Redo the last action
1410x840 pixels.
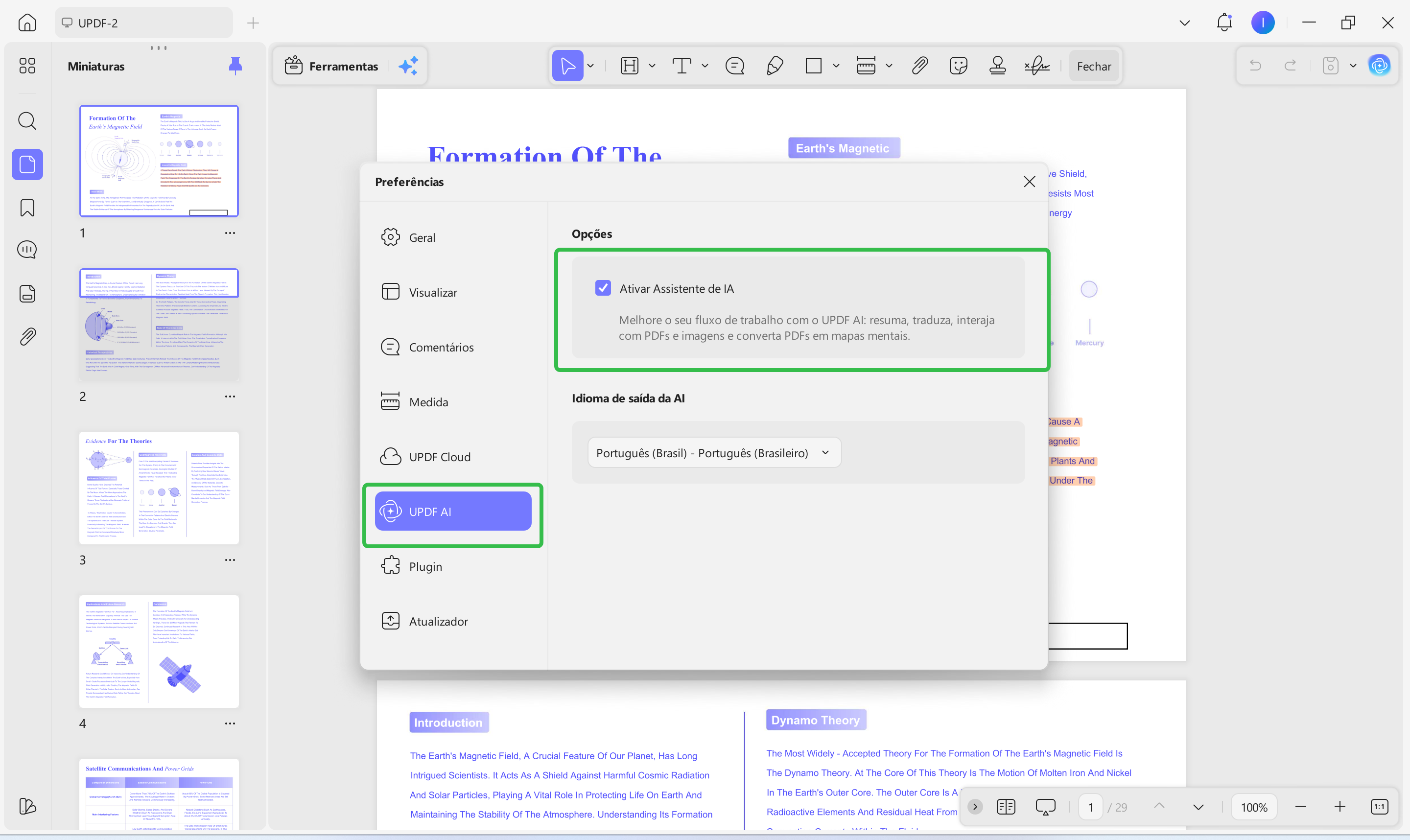(x=1291, y=66)
